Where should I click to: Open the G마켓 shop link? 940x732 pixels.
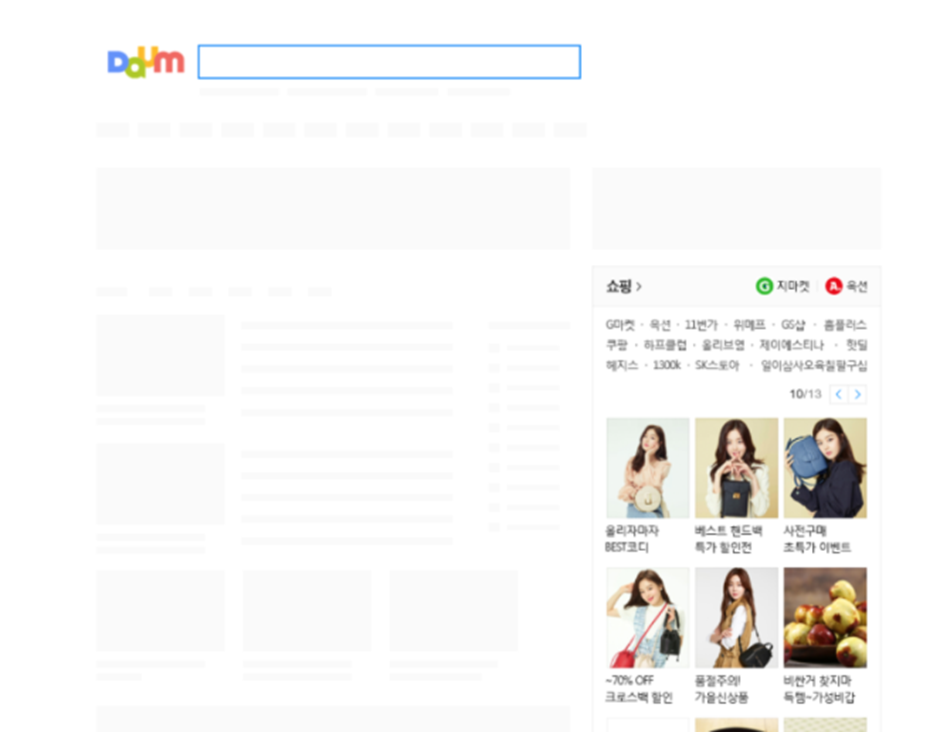pyautogui.click(x=620, y=324)
